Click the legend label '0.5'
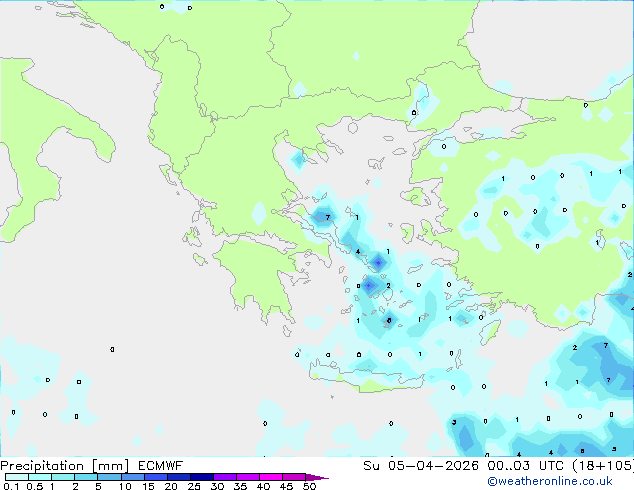The image size is (634, 490). pos(35,486)
